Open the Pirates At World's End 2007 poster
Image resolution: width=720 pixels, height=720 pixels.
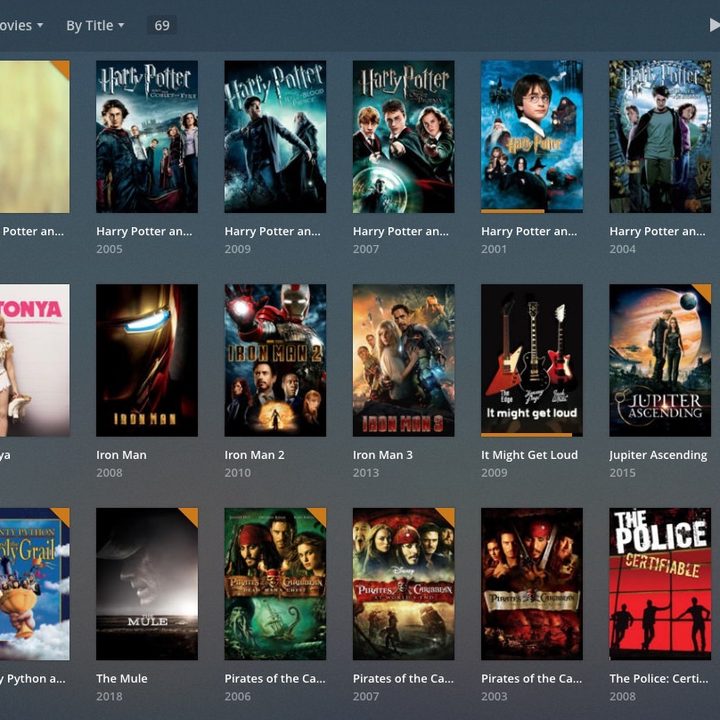coord(403,584)
